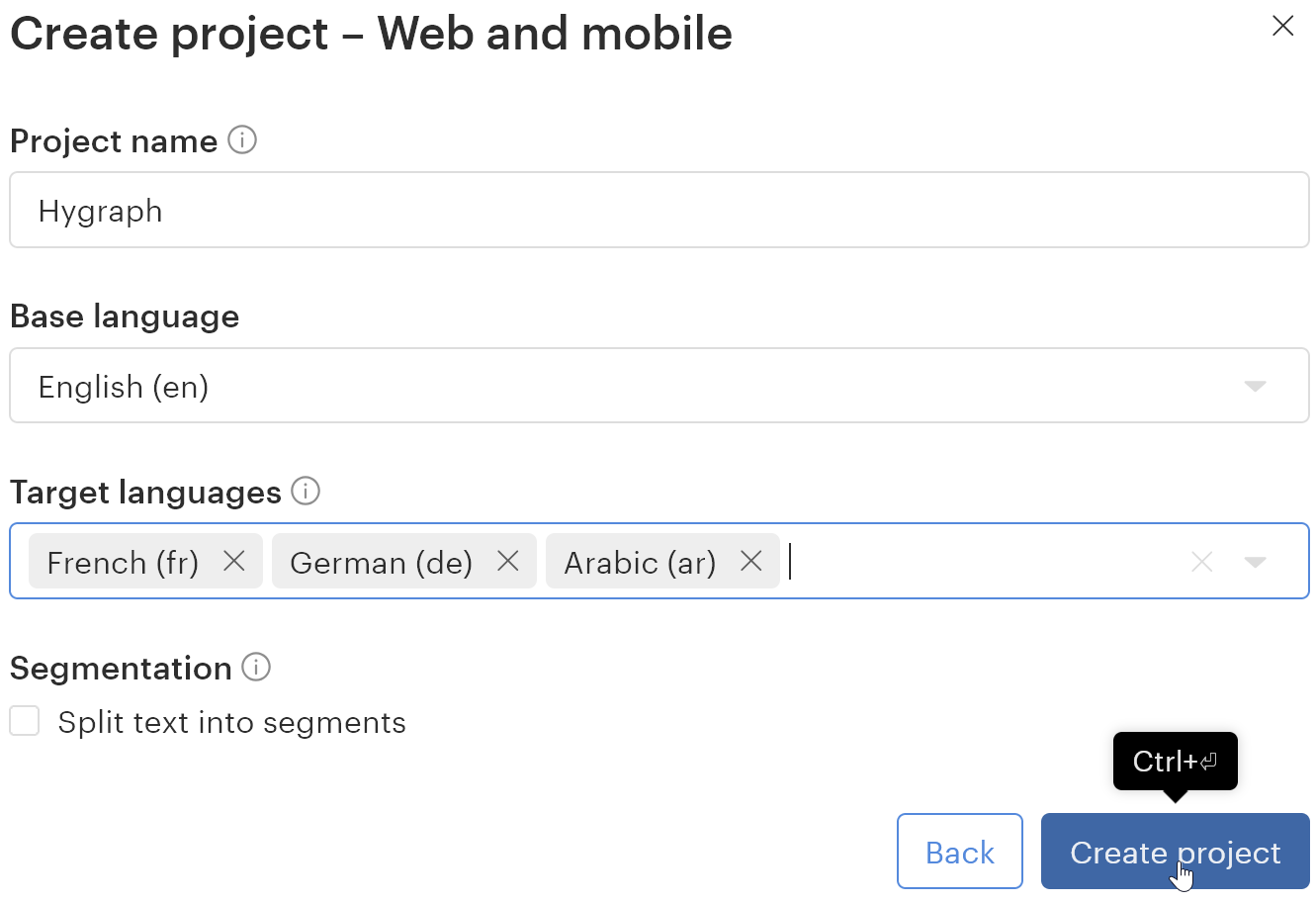
Task: Click into the Project name field
Action: [x=658, y=211]
